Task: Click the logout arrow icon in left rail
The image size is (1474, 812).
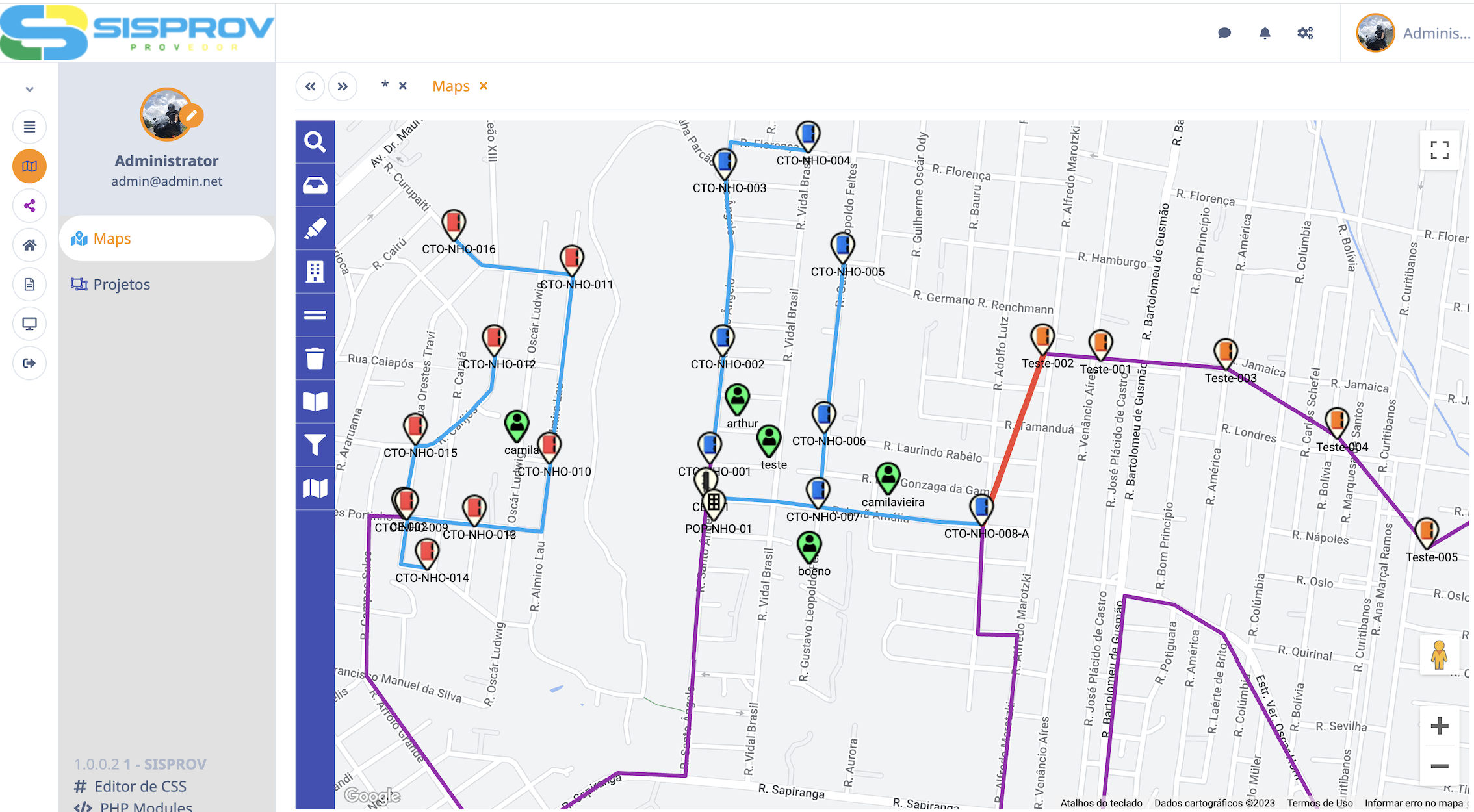Action: coord(29,363)
